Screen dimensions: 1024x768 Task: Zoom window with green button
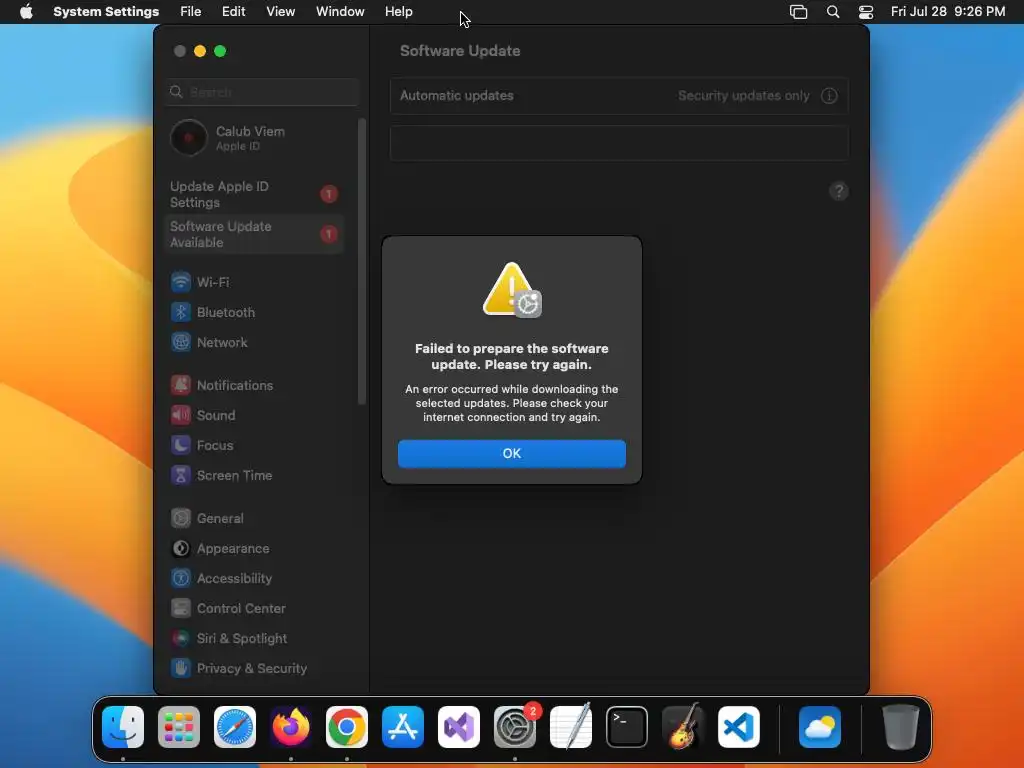[x=220, y=51]
